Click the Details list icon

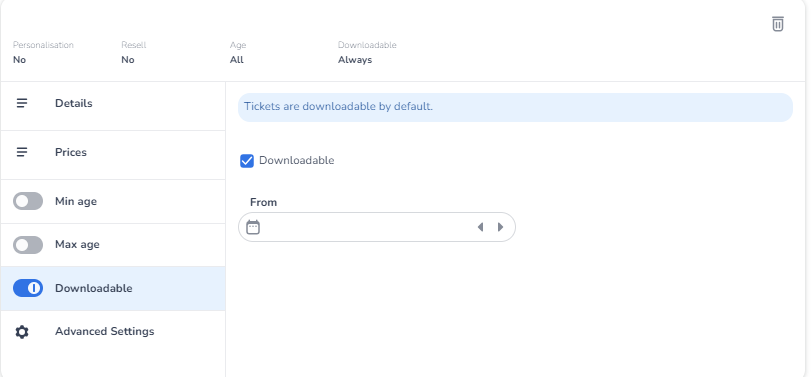point(22,103)
